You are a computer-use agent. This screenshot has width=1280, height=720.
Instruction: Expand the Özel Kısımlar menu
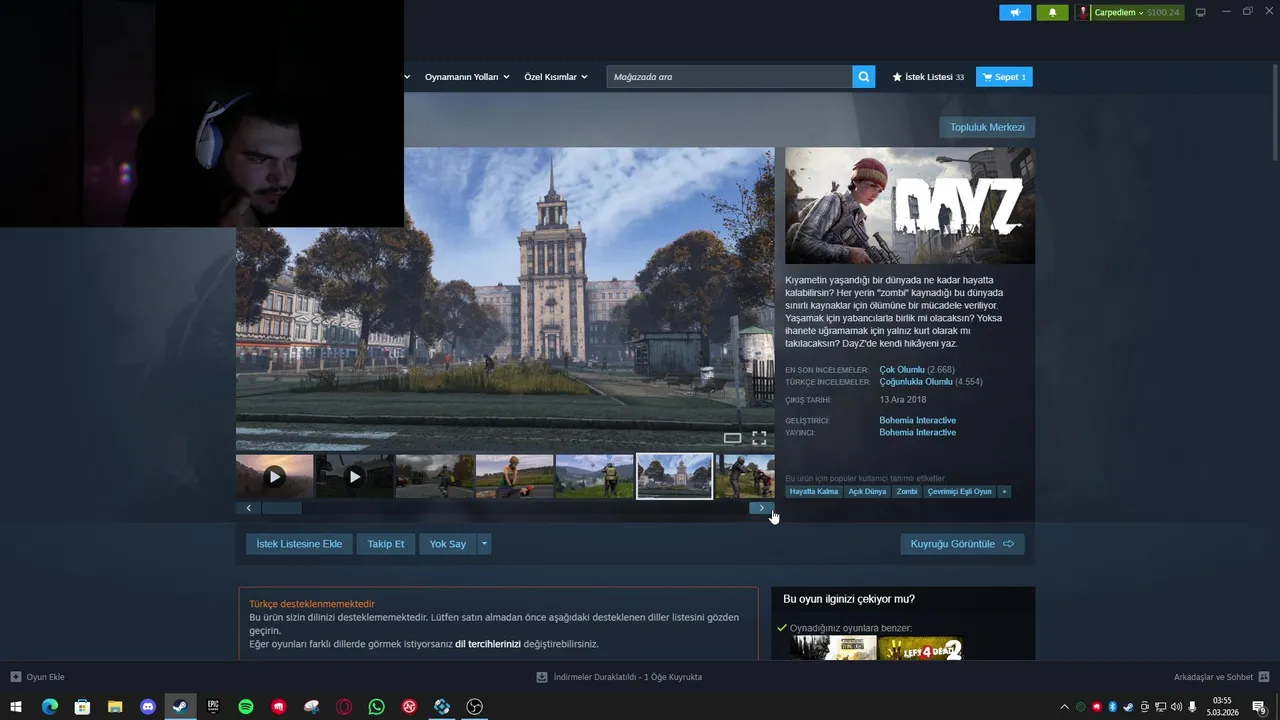[x=556, y=77]
